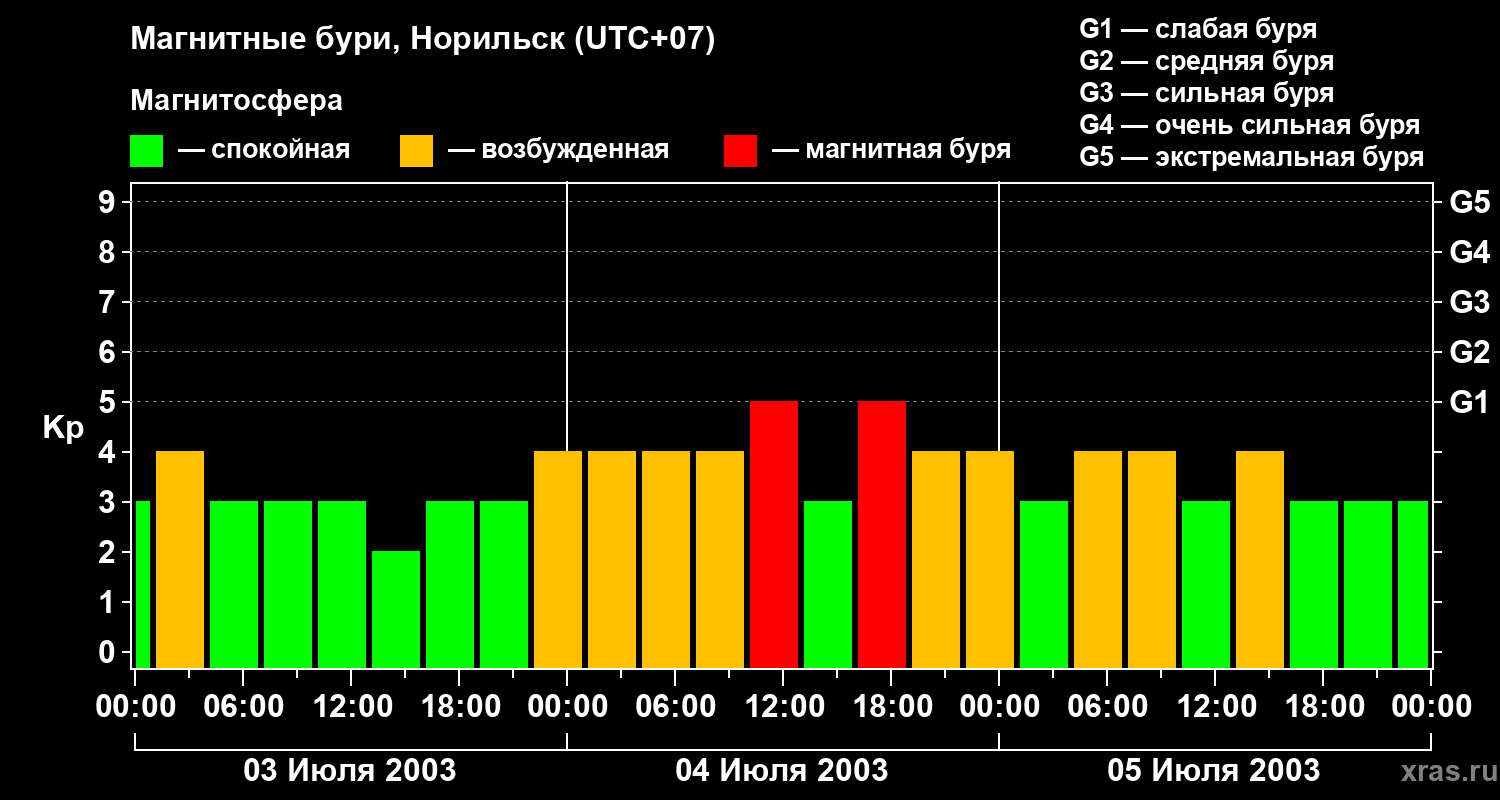
Task: Click the 05 Июля 2003 date label
Action: (1214, 771)
